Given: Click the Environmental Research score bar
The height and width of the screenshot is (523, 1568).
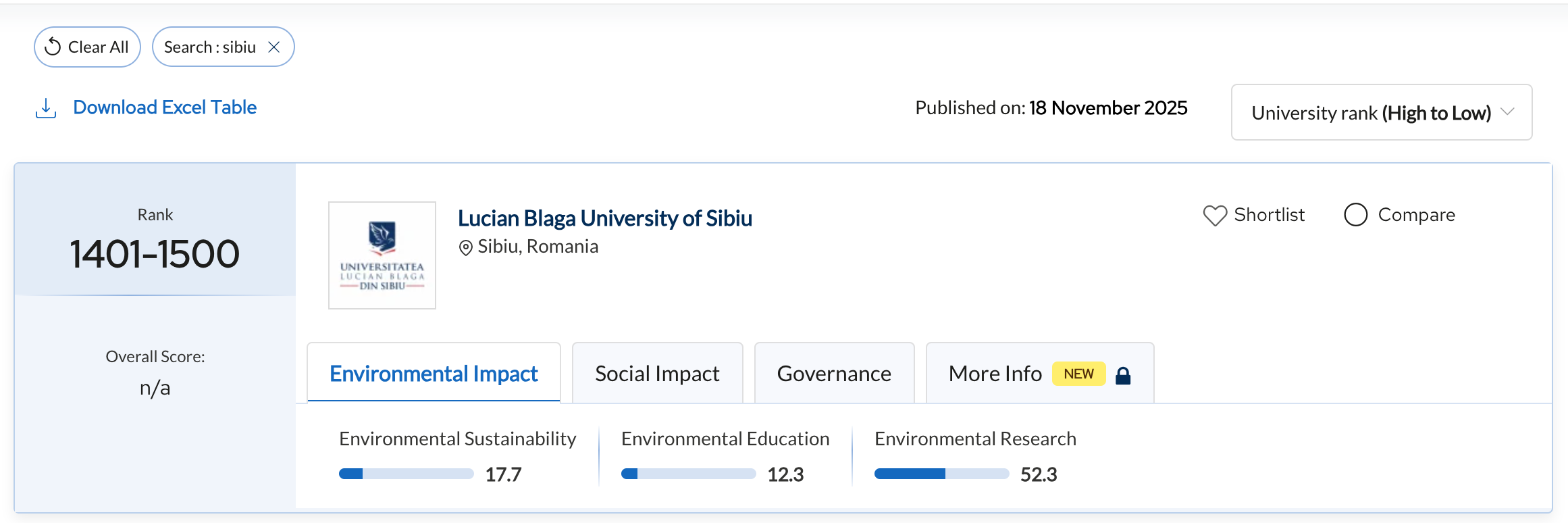Looking at the screenshot, I should (941, 474).
